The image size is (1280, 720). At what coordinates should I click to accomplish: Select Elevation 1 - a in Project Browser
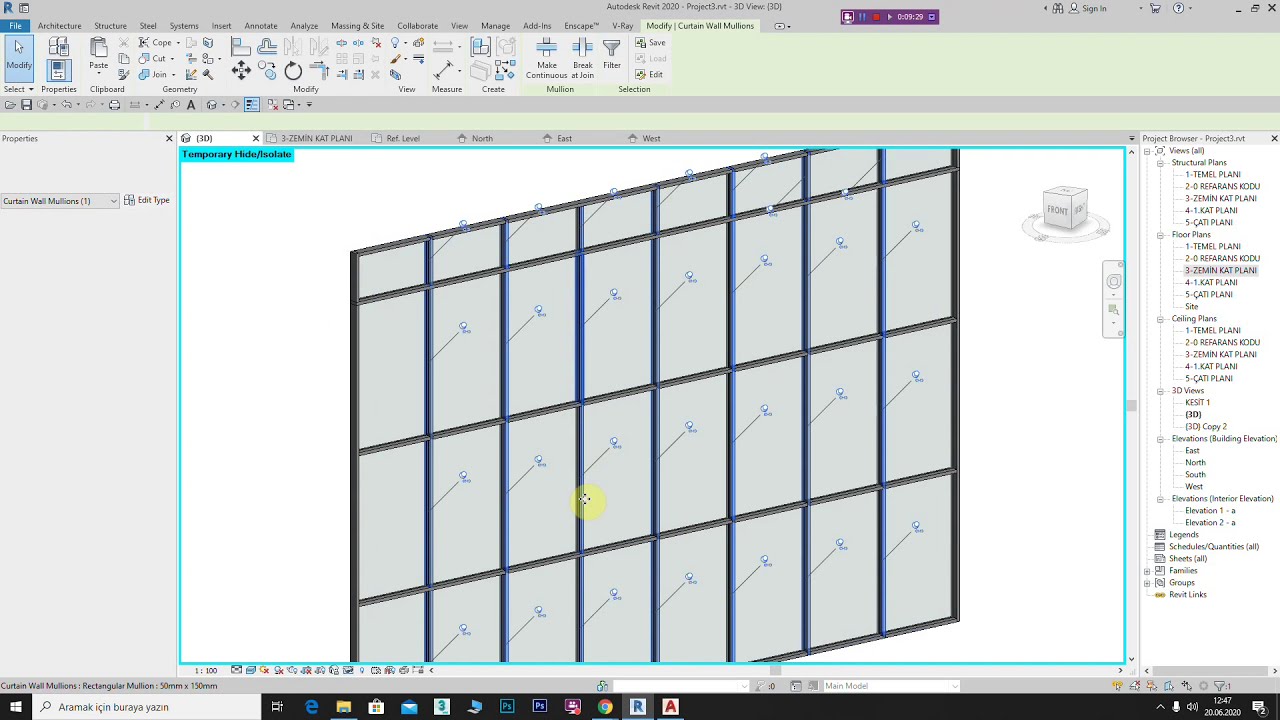(1210, 511)
